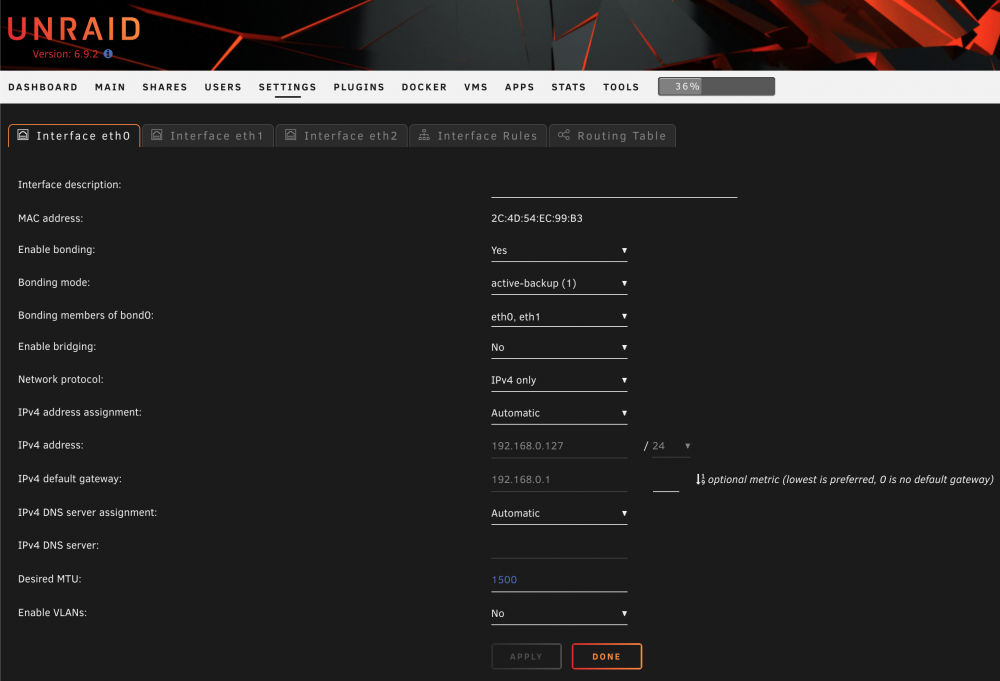
Task: Click the Enable bridging label
Action: [57, 346]
